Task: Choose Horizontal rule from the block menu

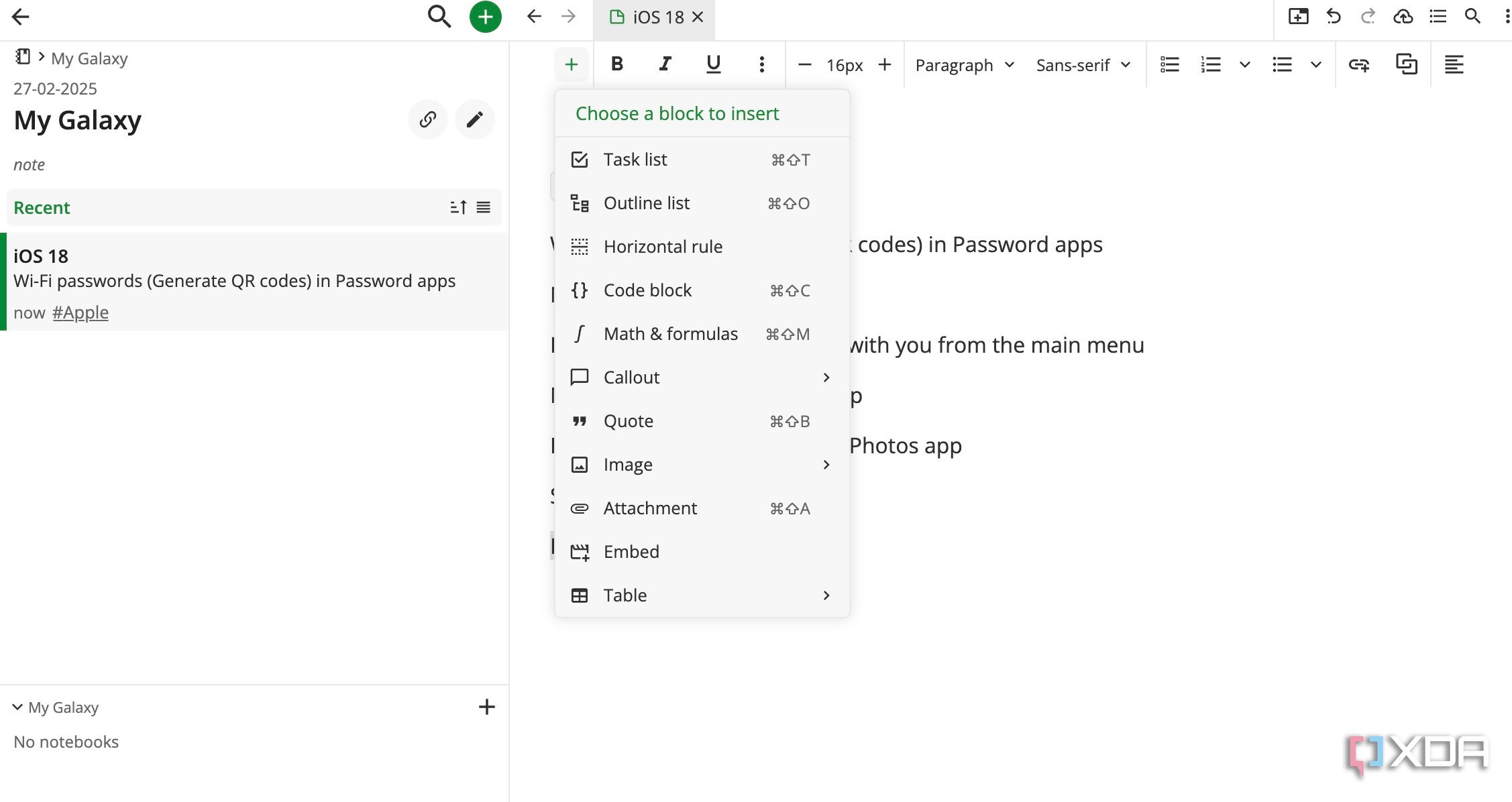Action: tap(702, 247)
